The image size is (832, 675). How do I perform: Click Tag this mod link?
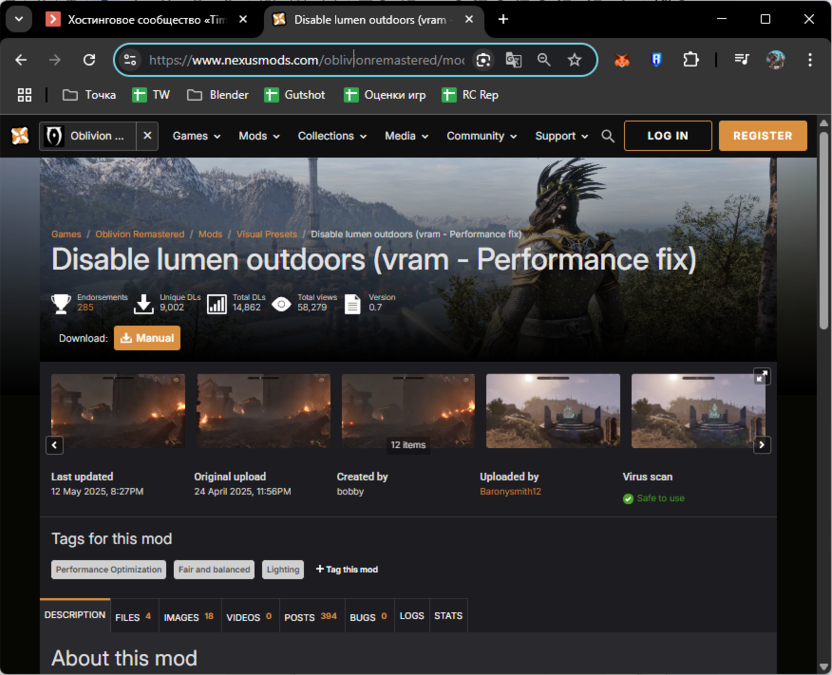pyautogui.click(x=347, y=569)
